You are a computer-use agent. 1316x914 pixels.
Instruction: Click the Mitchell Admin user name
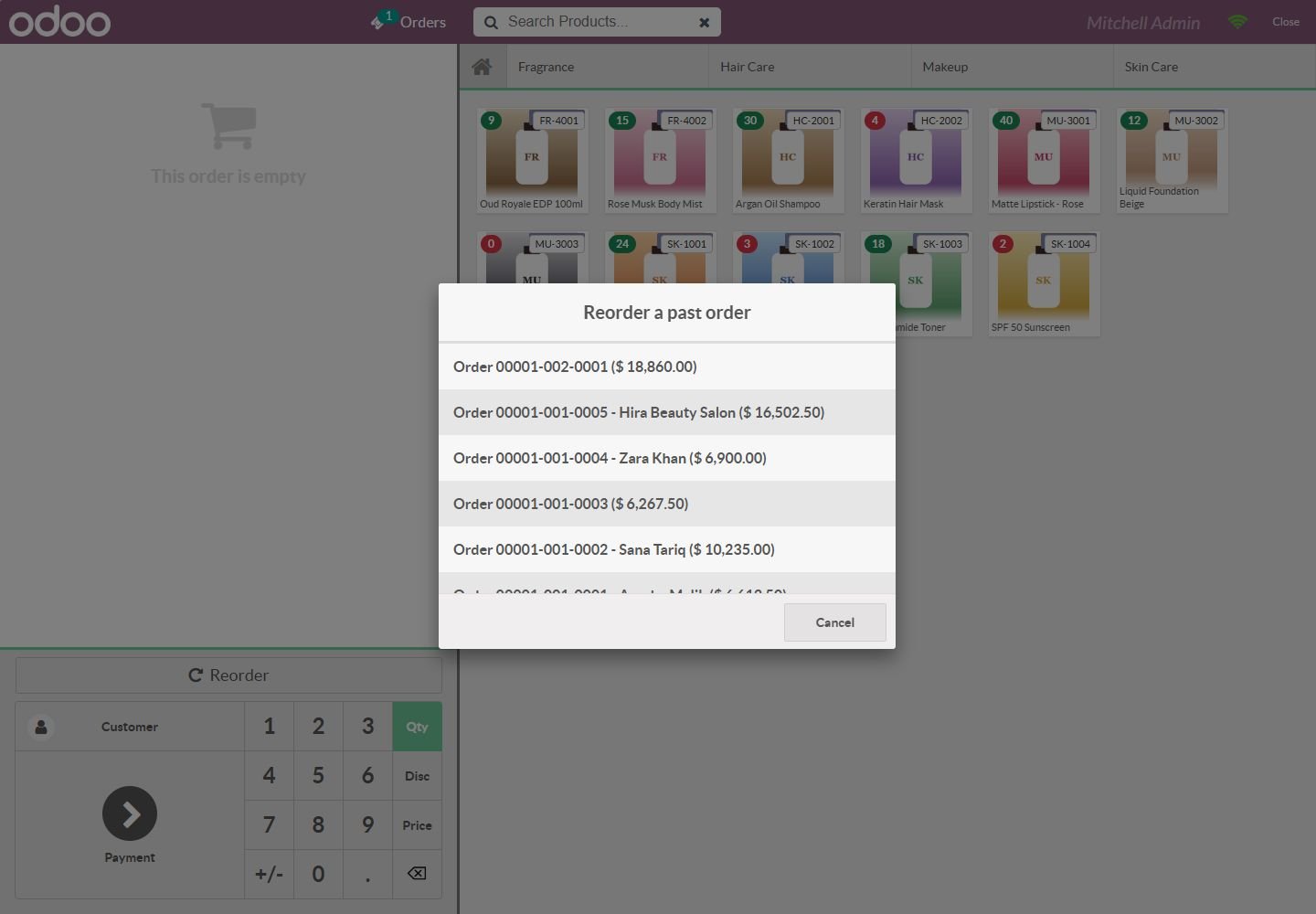tap(1142, 23)
